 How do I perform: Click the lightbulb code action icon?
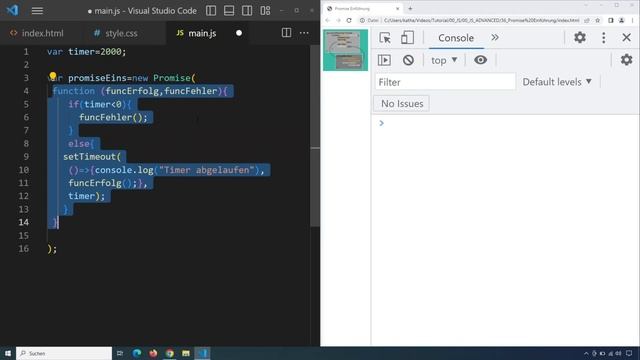[53, 76]
